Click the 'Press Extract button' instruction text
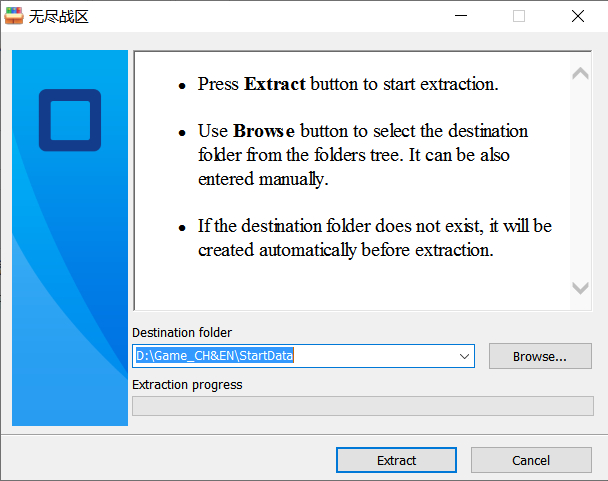Viewport: 608px width, 481px height. (348, 84)
